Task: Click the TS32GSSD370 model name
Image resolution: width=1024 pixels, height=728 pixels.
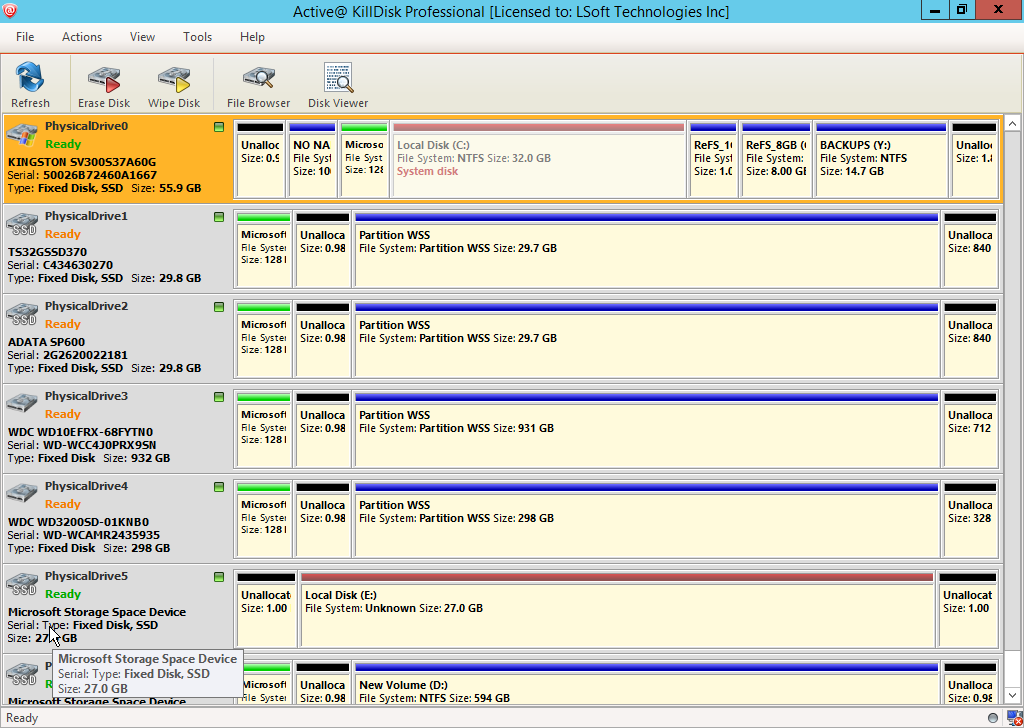Action: [47, 252]
